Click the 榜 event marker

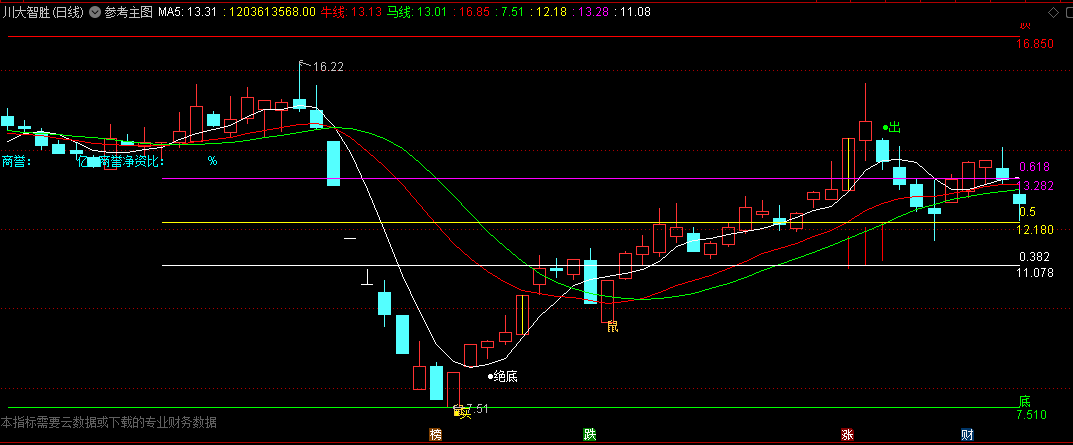pyautogui.click(x=435, y=434)
